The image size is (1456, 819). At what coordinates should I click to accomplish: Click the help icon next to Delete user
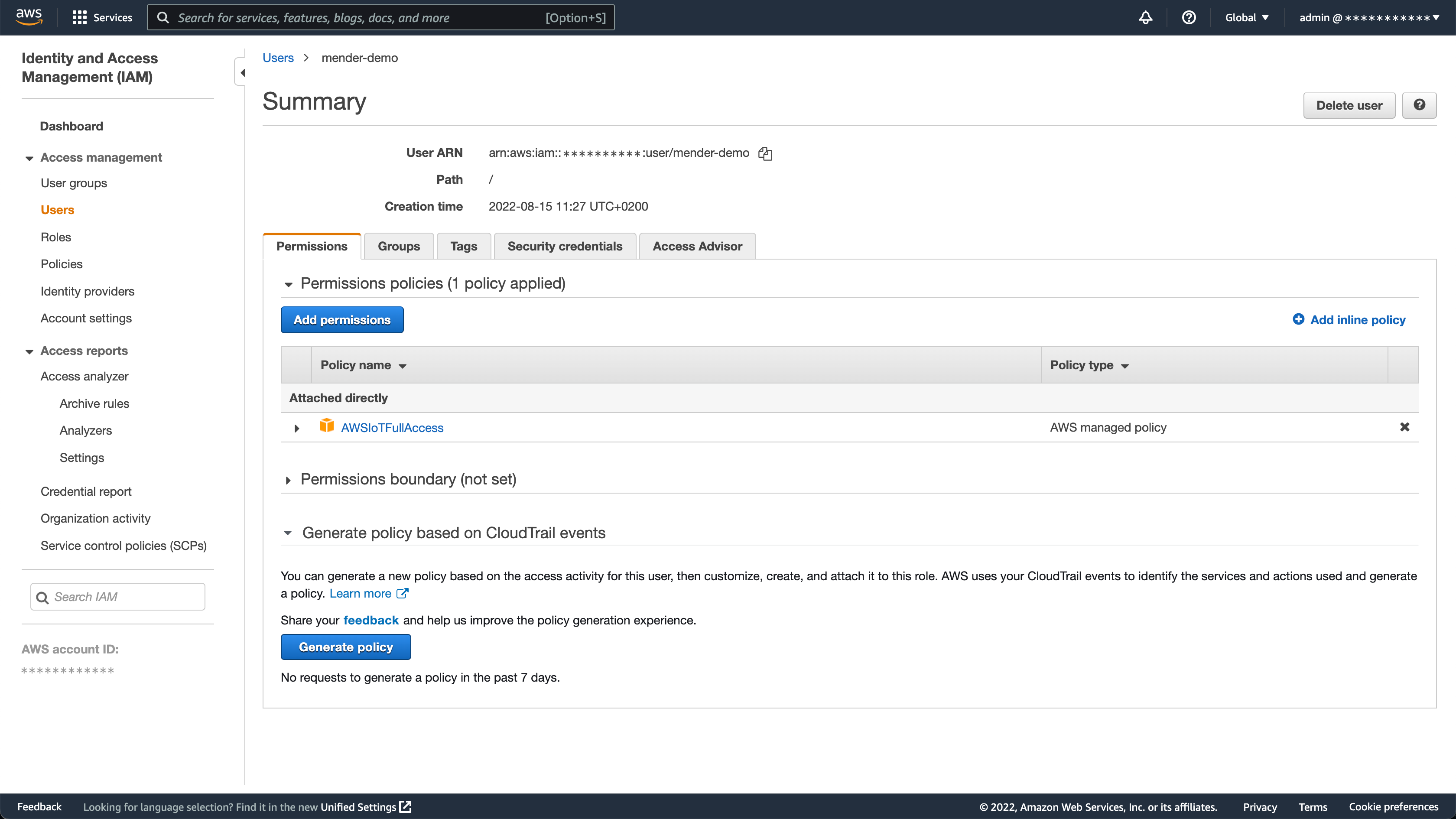click(1419, 105)
